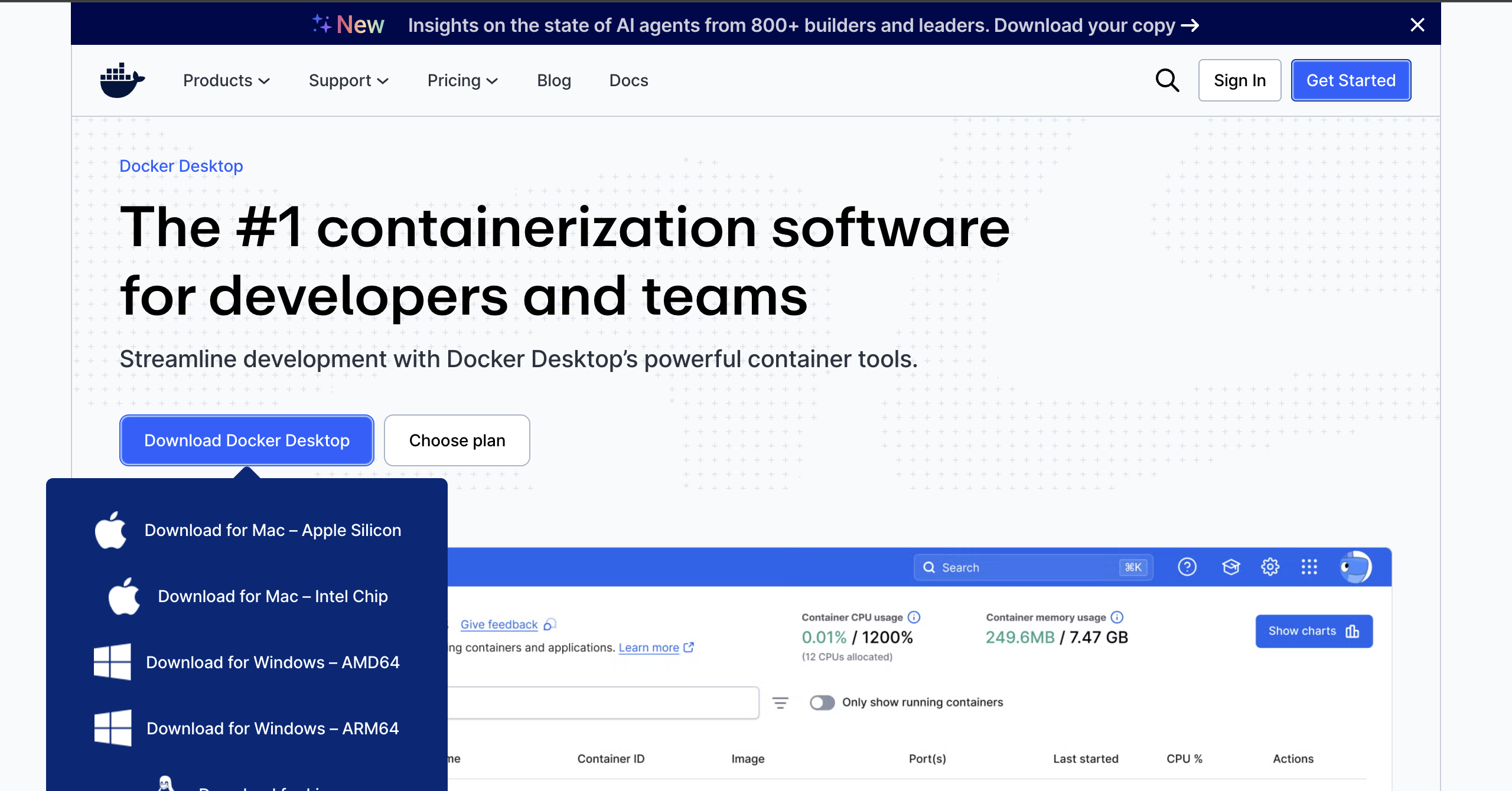Image resolution: width=1512 pixels, height=791 pixels.
Task: Open the Docs page
Action: pyautogui.click(x=628, y=80)
